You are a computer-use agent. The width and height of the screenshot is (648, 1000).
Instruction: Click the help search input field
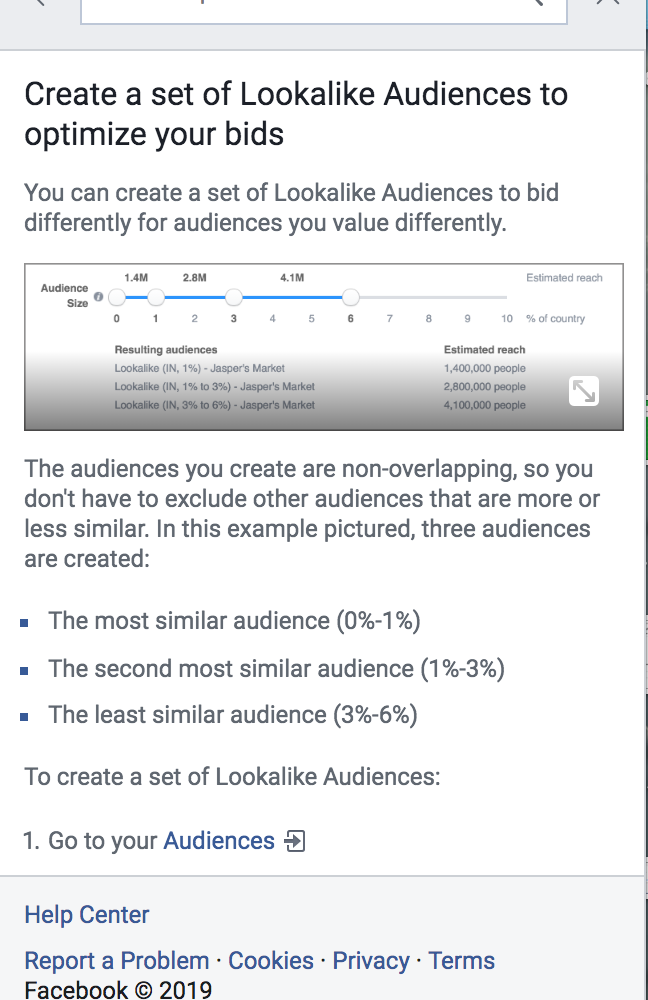coord(324,11)
